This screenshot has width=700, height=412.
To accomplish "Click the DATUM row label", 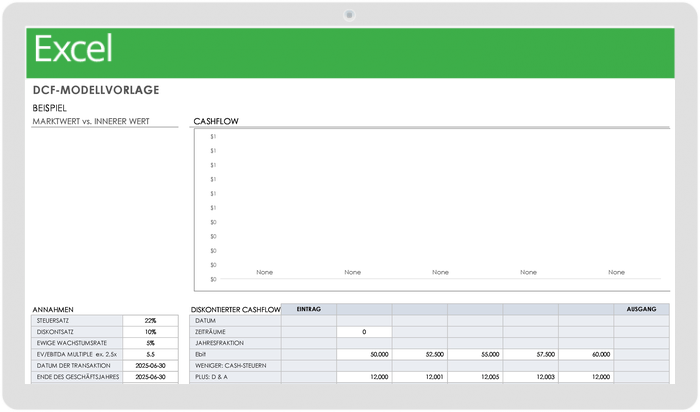I will point(235,320).
